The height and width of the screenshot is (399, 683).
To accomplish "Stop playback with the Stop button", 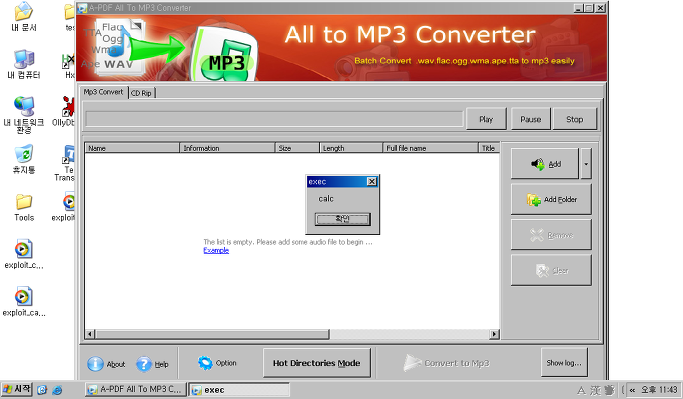I will coord(575,119).
